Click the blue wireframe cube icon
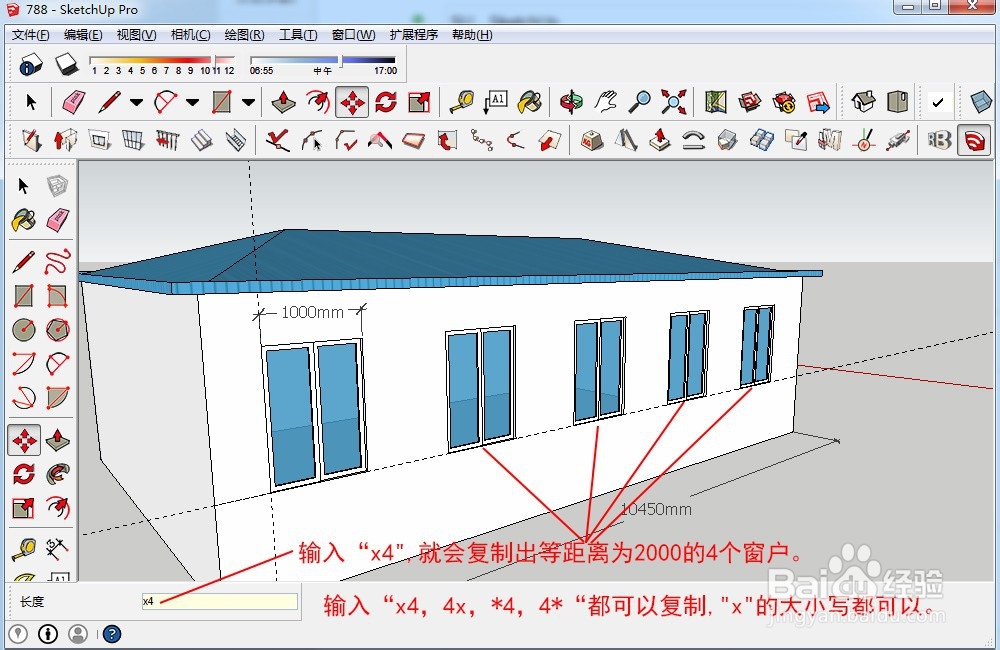This screenshot has width=1000, height=650. 980,102
